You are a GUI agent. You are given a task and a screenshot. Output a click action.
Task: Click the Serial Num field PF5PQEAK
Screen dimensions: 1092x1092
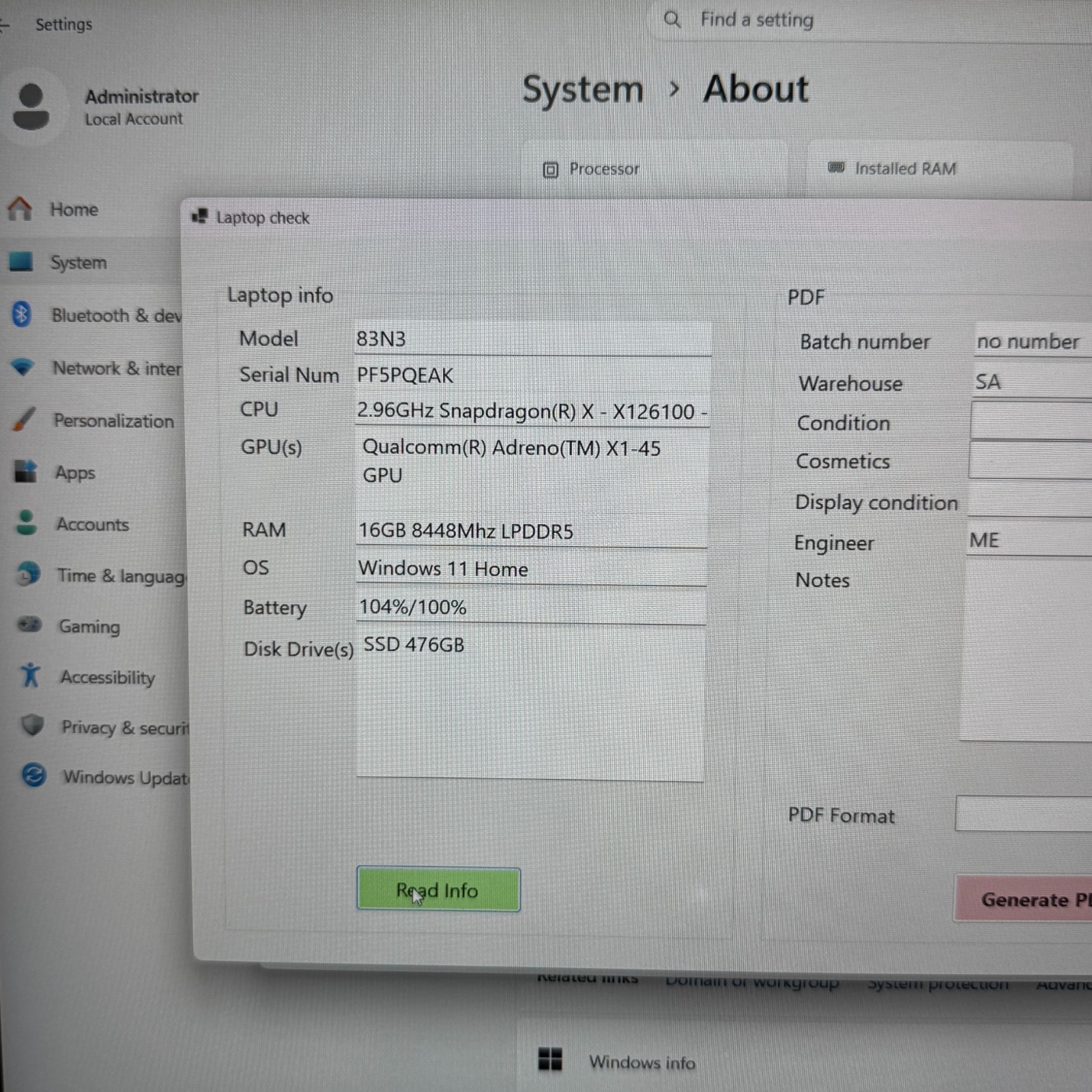coord(532,375)
